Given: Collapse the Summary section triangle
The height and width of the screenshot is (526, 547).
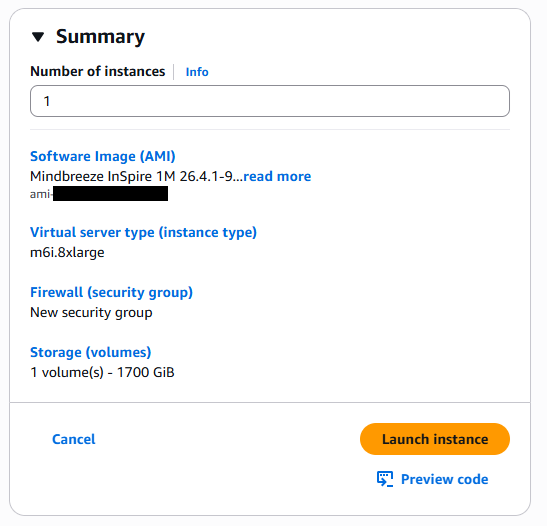Looking at the screenshot, I should point(38,37).
